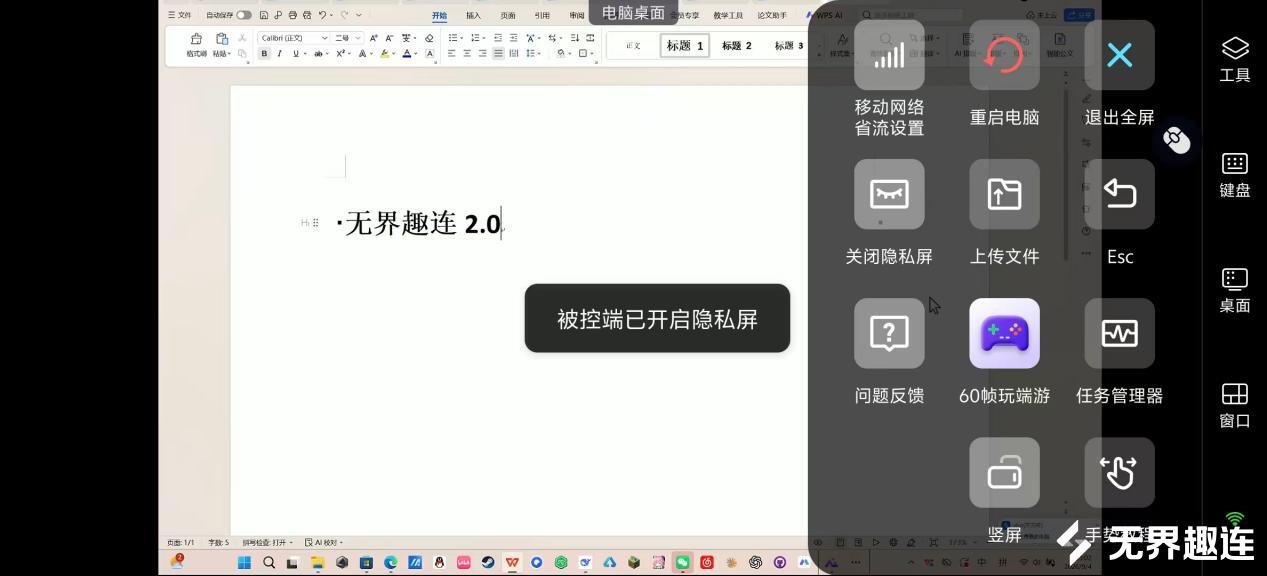Center-align the paragraph text
Image resolution: width=1267 pixels, height=576 pixels.
[x=467, y=53]
